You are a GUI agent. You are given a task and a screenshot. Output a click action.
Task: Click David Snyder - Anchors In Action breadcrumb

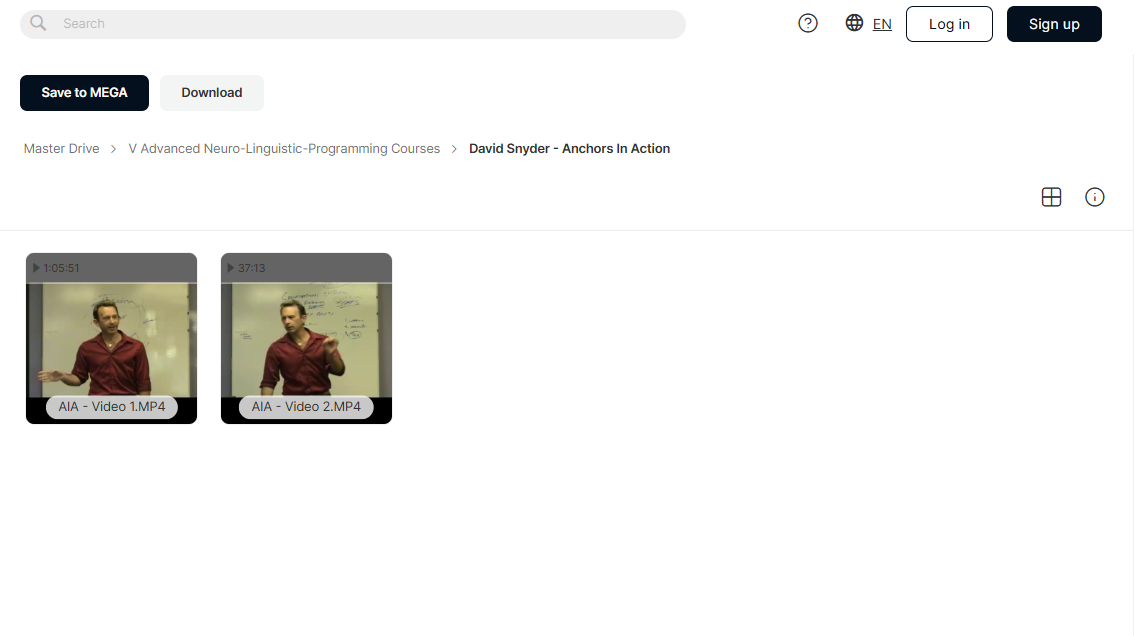[x=569, y=148]
